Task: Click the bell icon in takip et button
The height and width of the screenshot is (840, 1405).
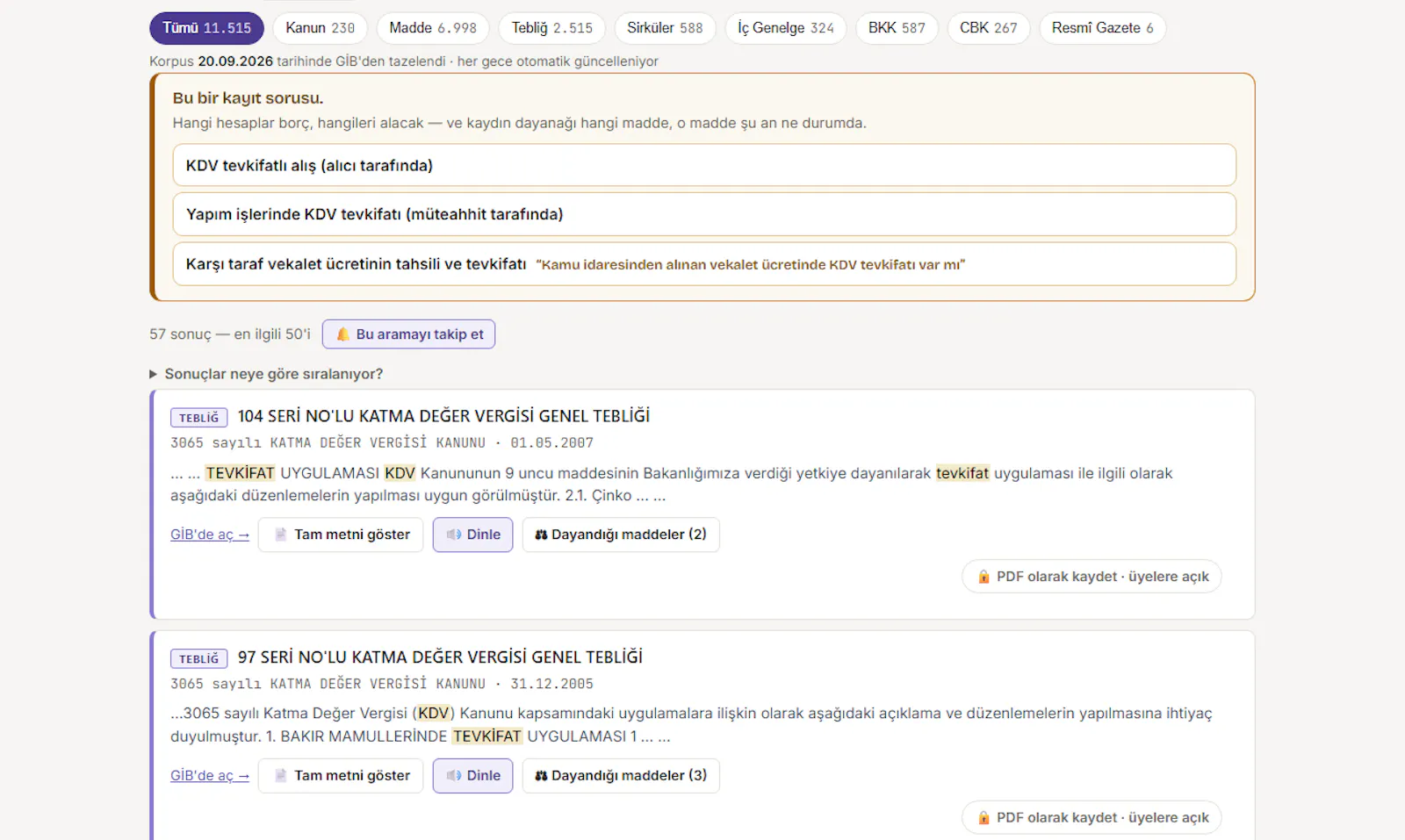Action: (x=343, y=334)
